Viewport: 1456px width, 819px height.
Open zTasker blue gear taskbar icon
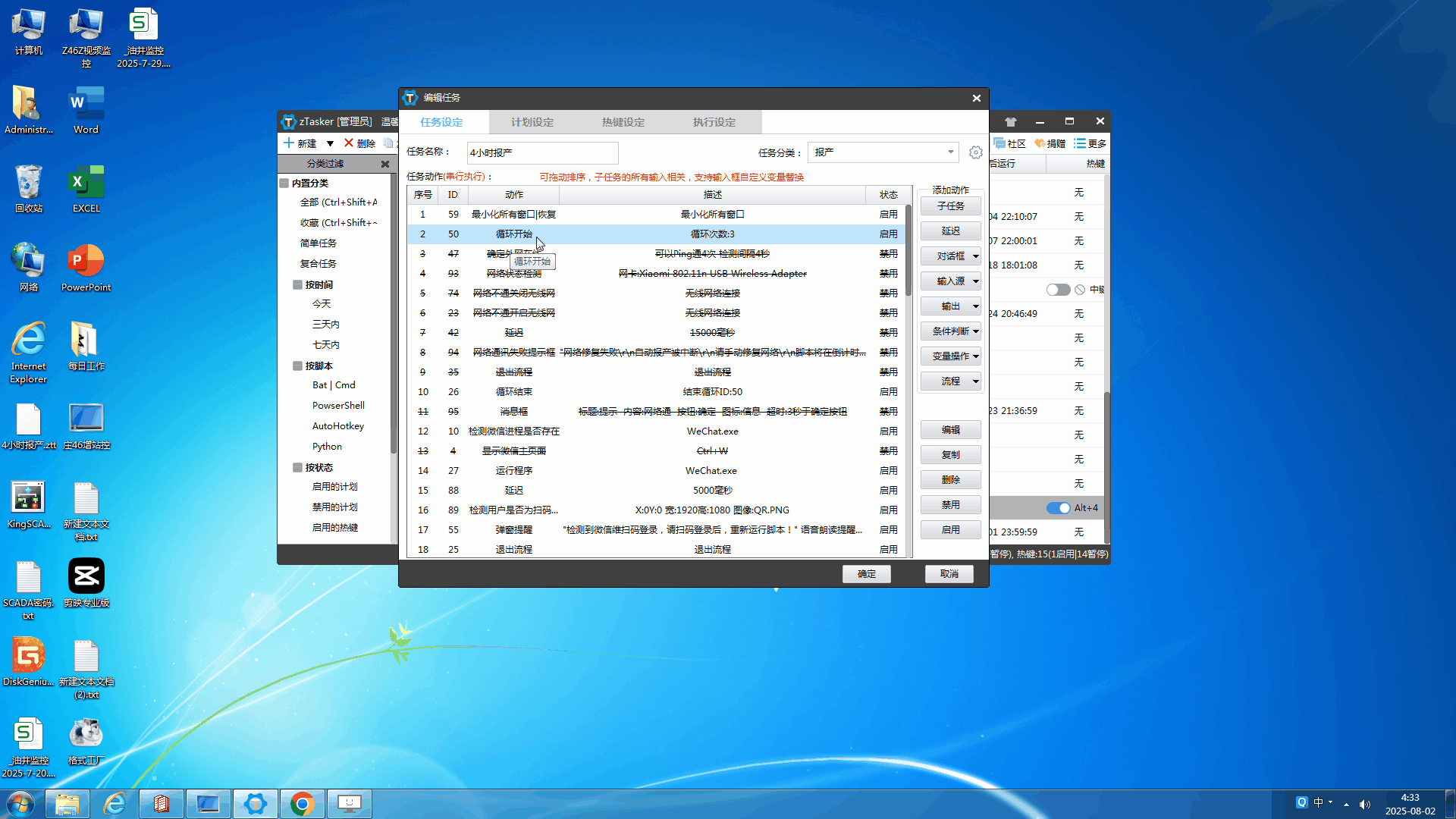(256, 804)
